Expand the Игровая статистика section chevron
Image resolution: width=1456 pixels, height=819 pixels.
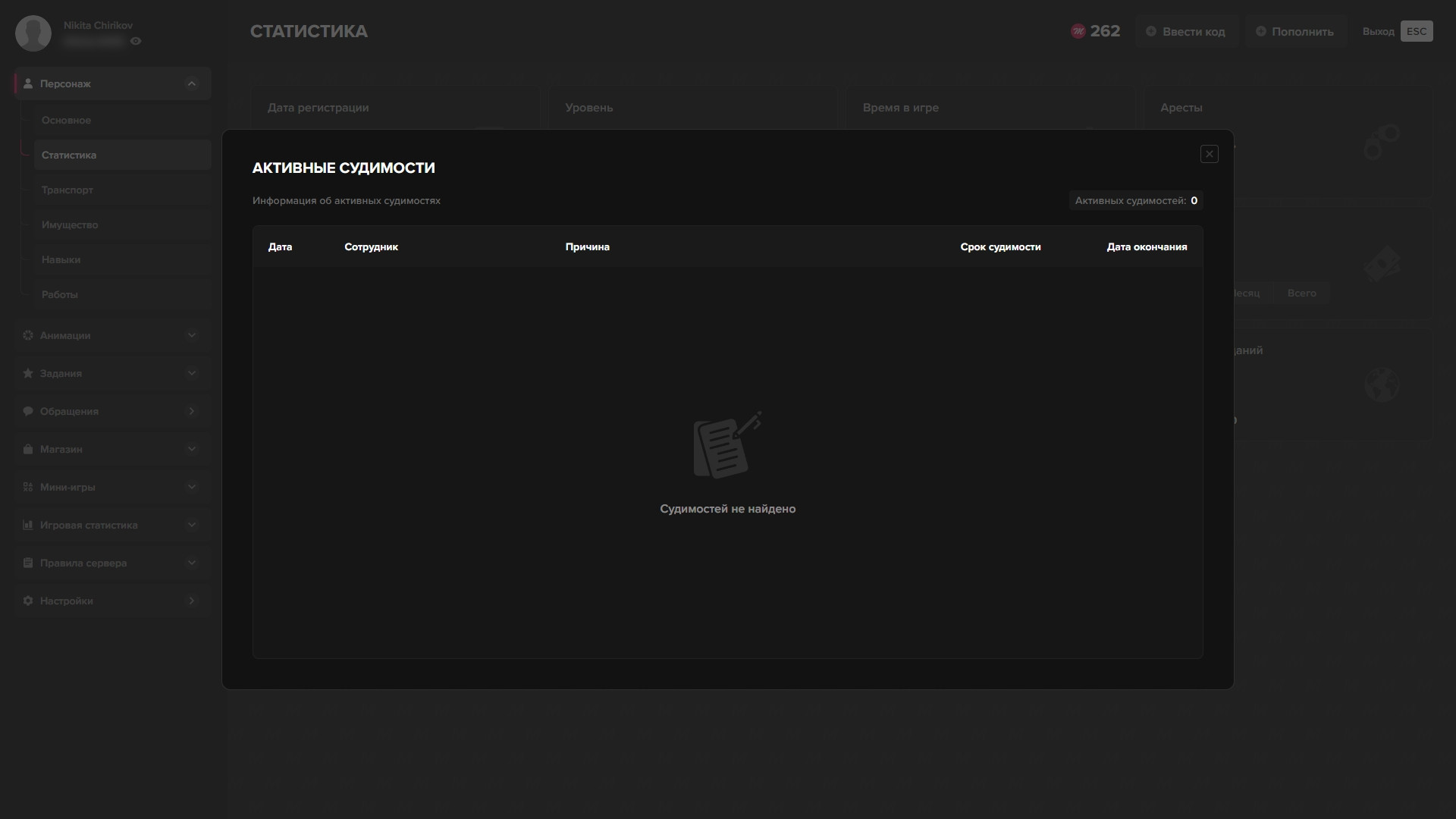pyautogui.click(x=192, y=525)
